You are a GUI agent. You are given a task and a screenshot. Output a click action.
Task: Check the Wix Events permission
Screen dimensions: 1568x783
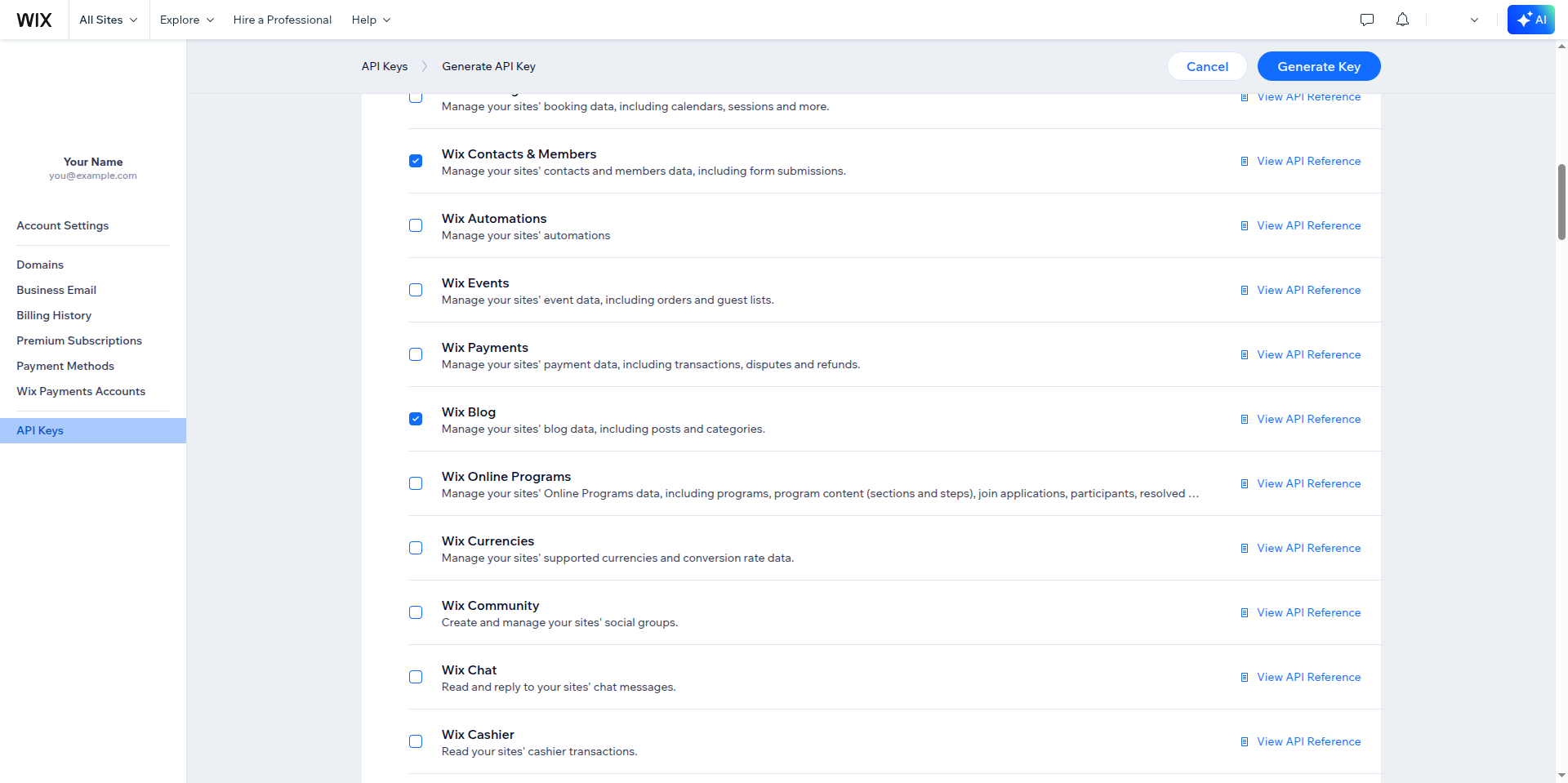[416, 290]
